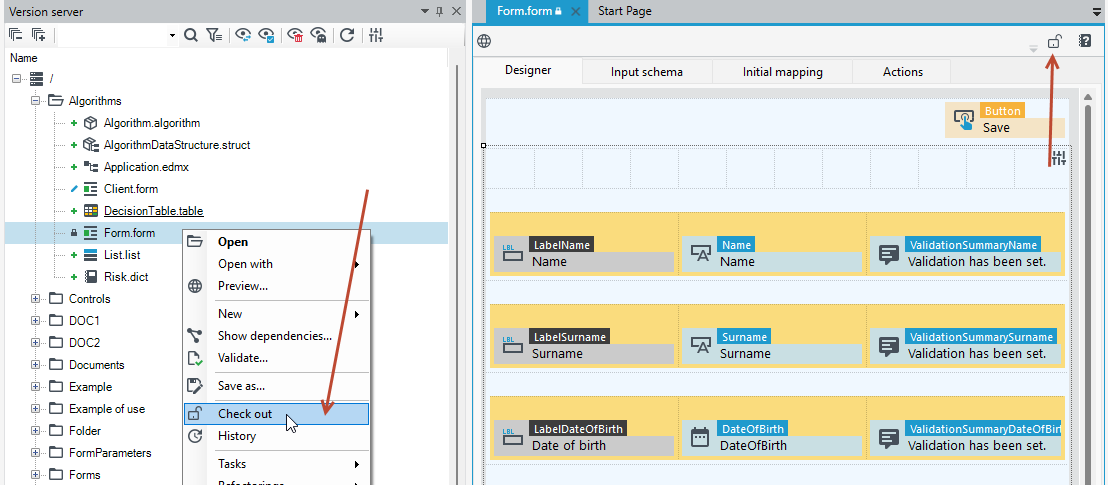Expand the Documents folder
Viewport: 1108px width, 485px height.
coord(35,365)
